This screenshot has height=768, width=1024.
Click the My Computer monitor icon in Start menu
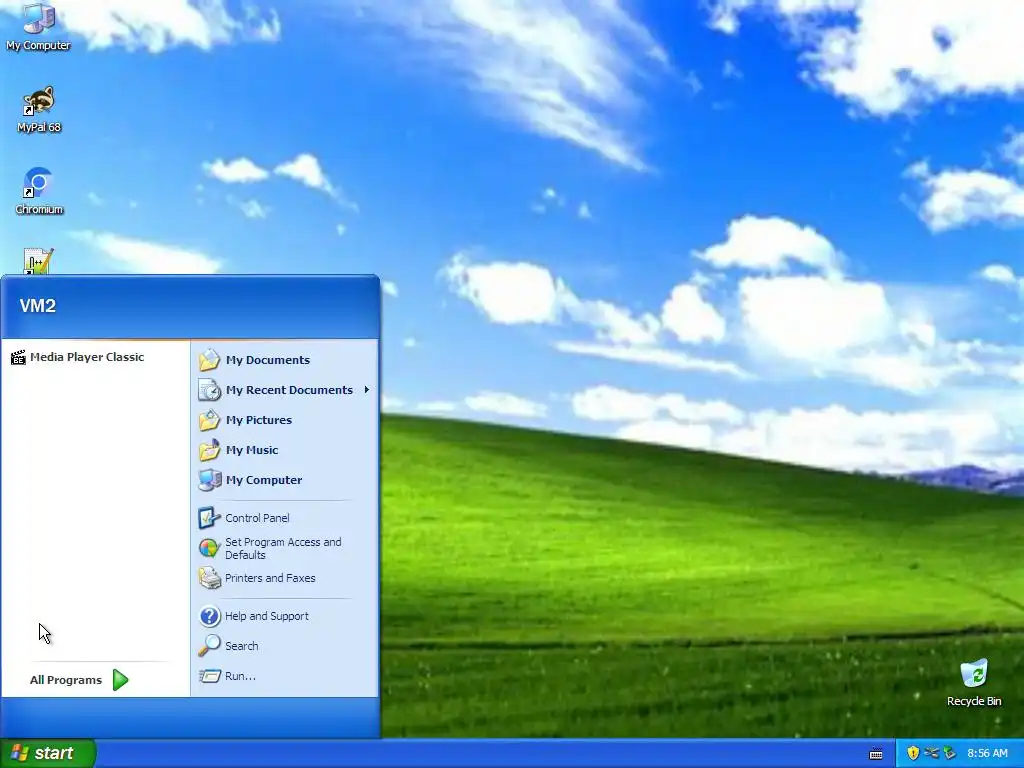(x=210, y=480)
